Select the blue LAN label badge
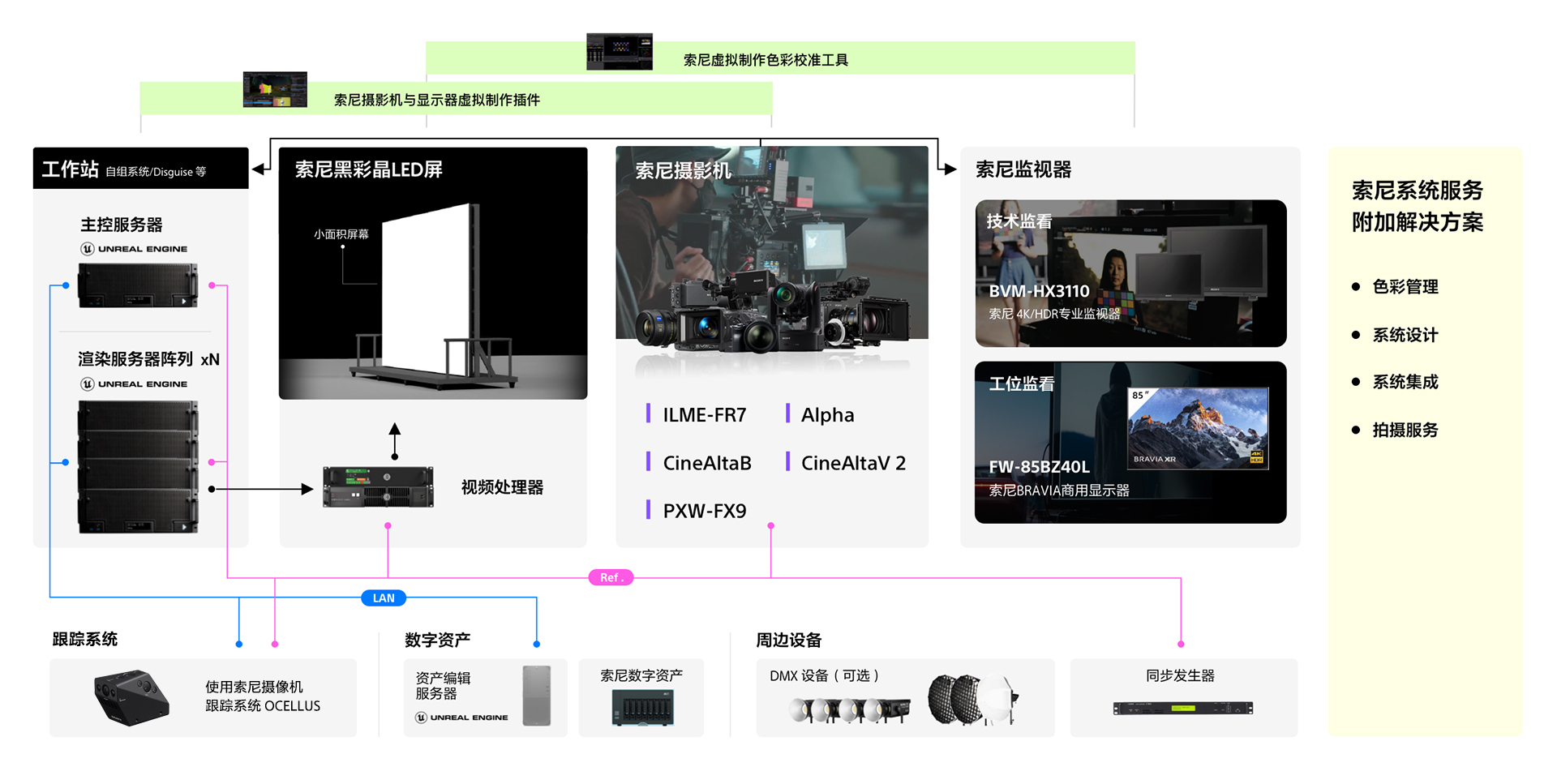This screenshot has width=1557, height=784. (x=384, y=598)
